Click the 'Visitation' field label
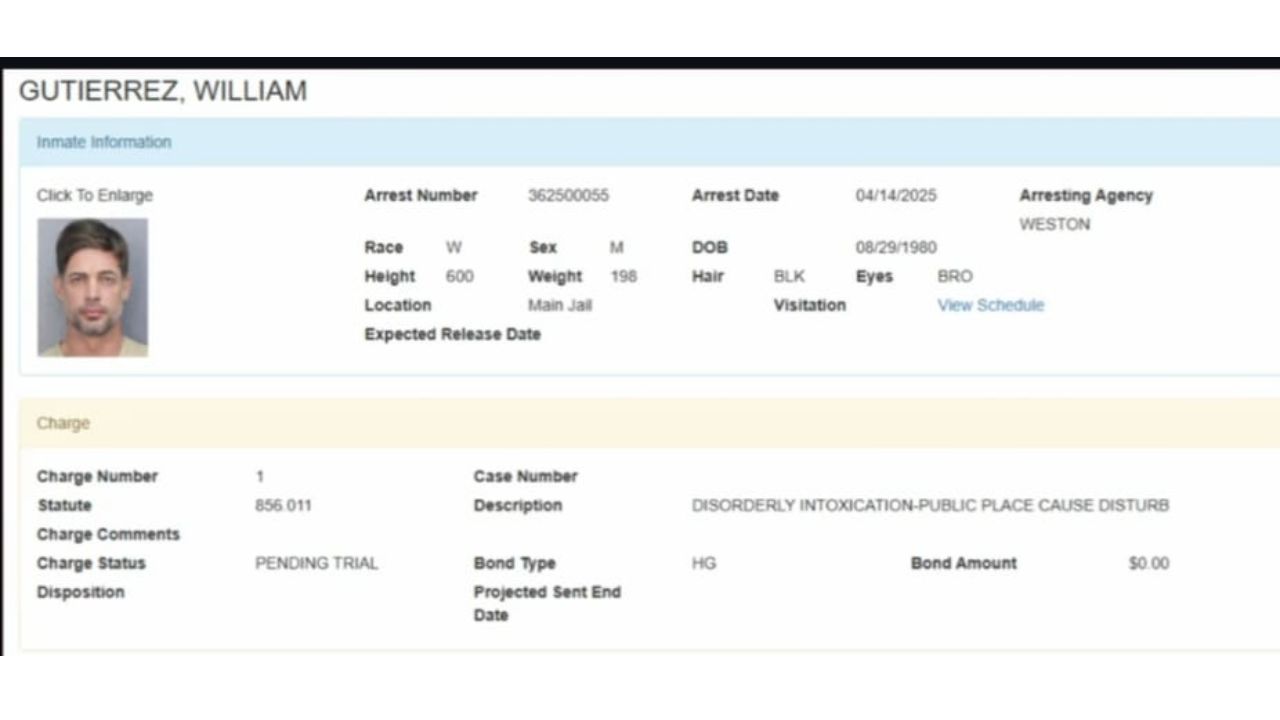 (810, 305)
